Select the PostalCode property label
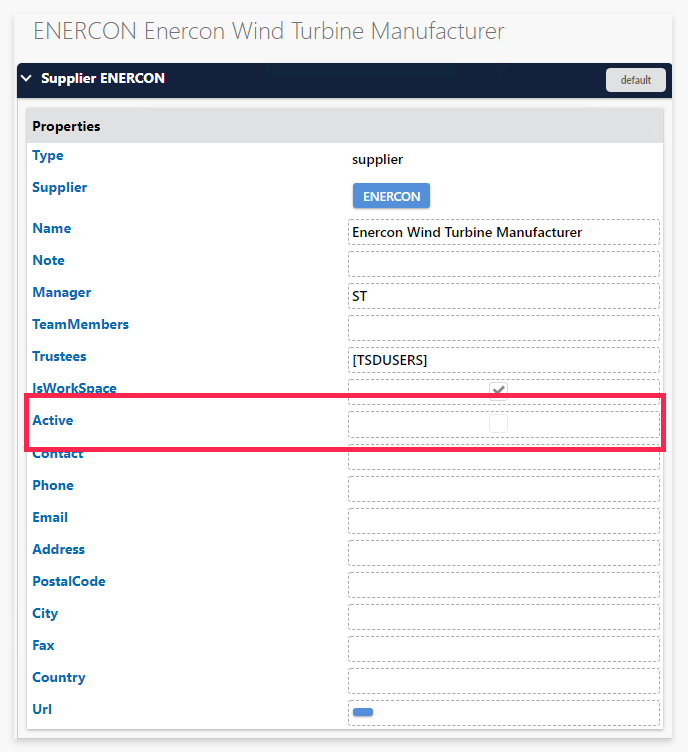The image size is (688, 752). click(69, 581)
